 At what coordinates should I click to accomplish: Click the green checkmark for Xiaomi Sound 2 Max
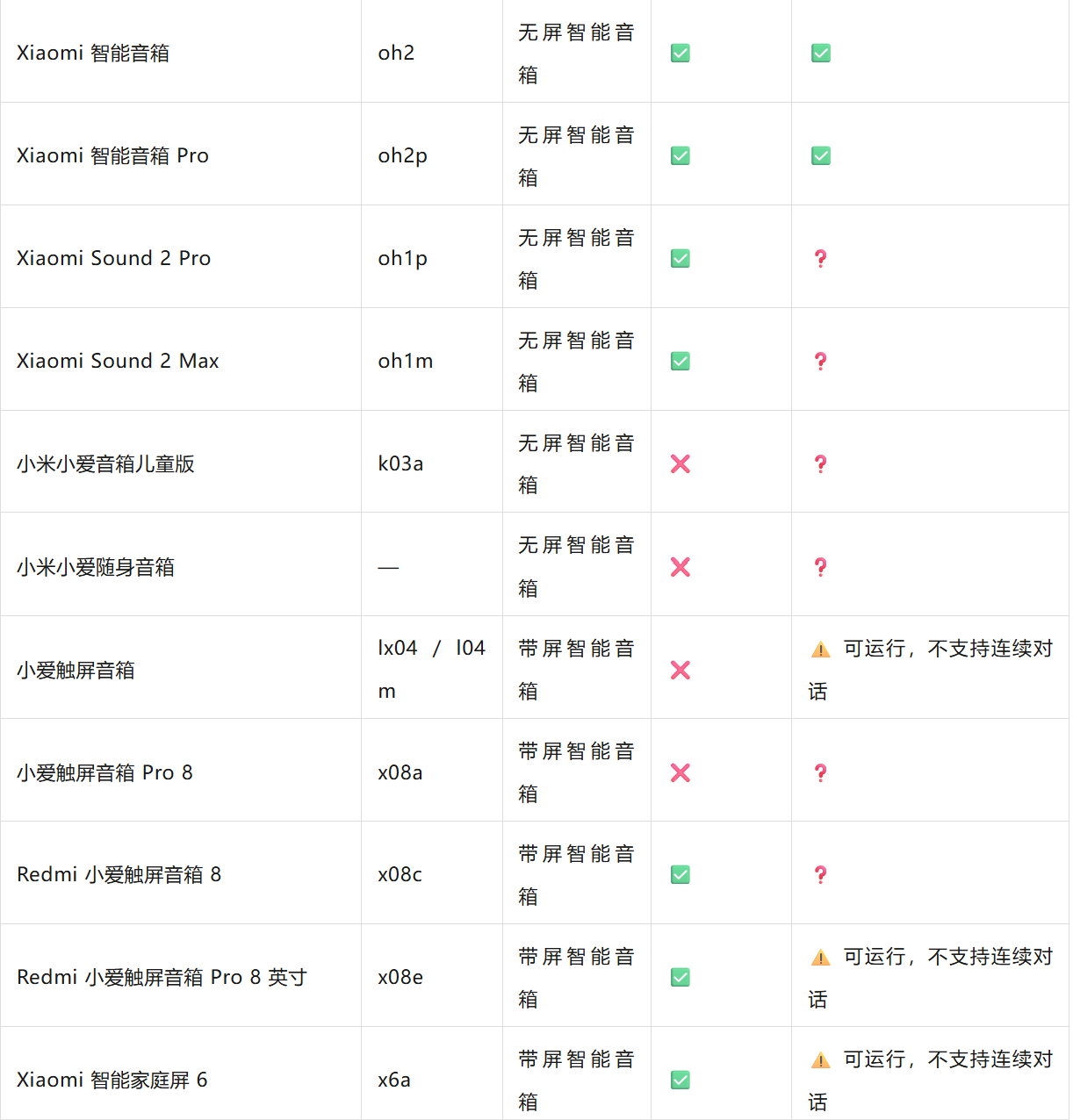(x=681, y=362)
